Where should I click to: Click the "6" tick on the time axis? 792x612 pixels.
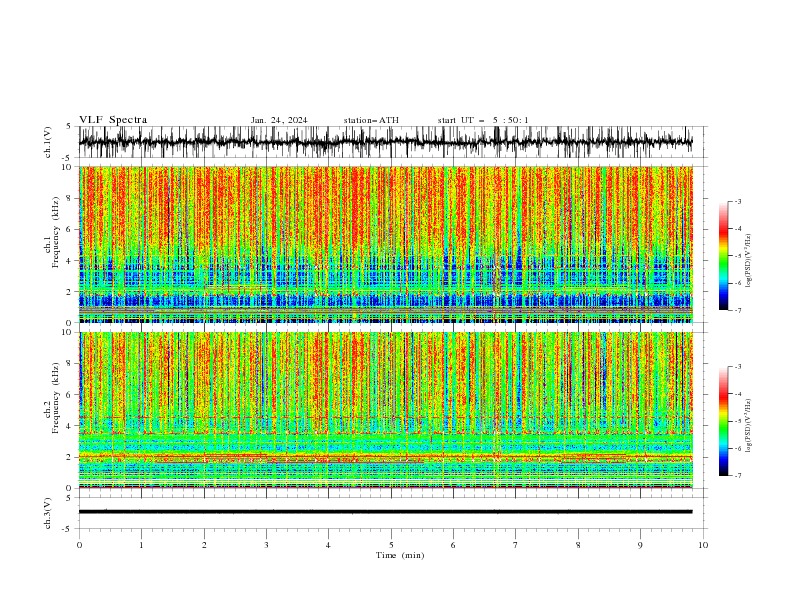[453, 545]
